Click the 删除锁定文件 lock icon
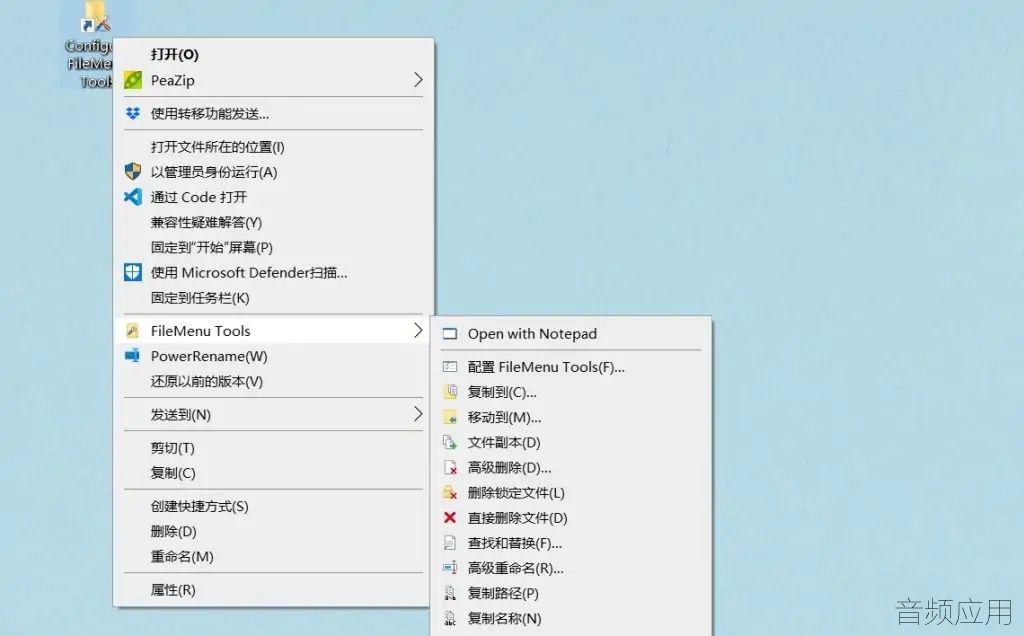Image resolution: width=1024 pixels, height=636 pixels. click(450, 493)
